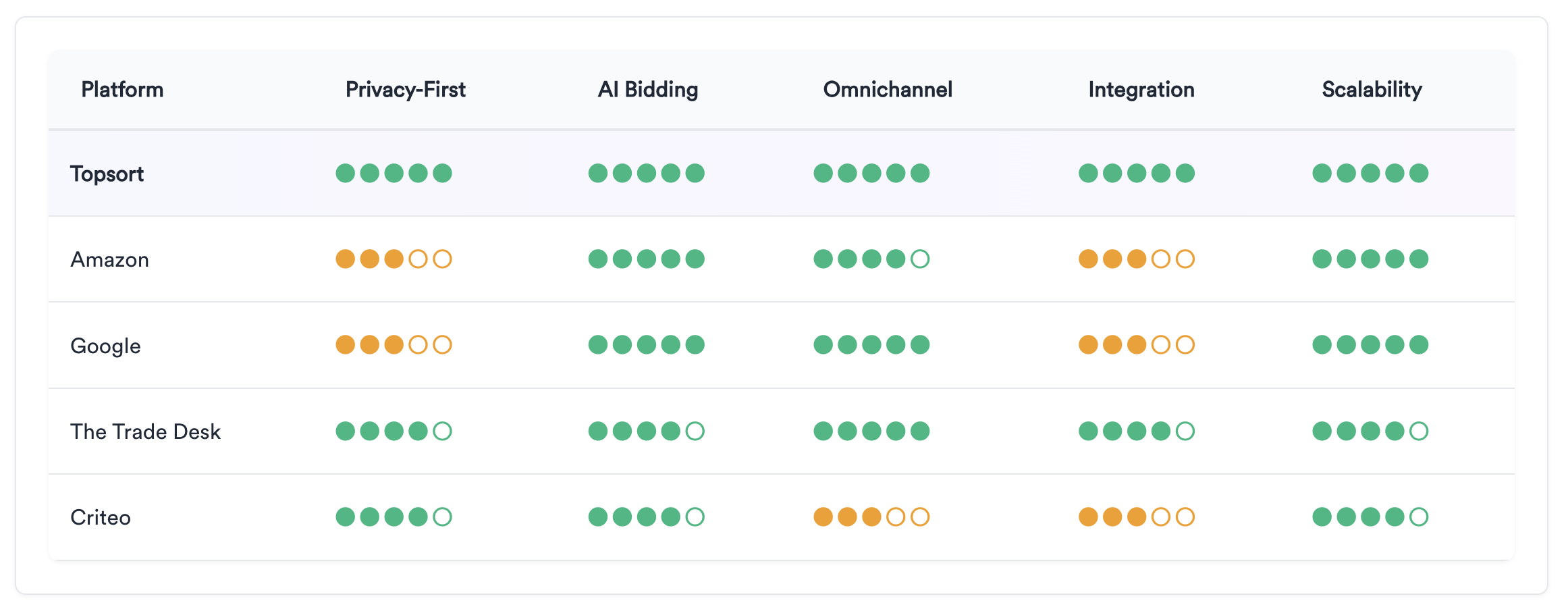Click the Platform column header
The width and height of the screenshot is (1568, 607).
pos(122,89)
